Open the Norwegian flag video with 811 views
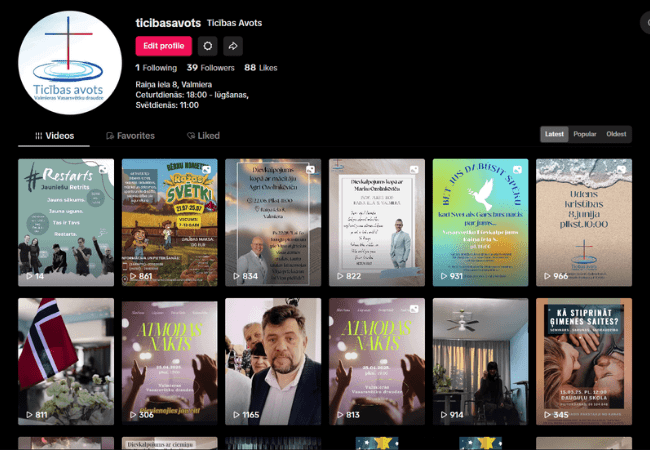 pyautogui.click(x=66, y=361)
